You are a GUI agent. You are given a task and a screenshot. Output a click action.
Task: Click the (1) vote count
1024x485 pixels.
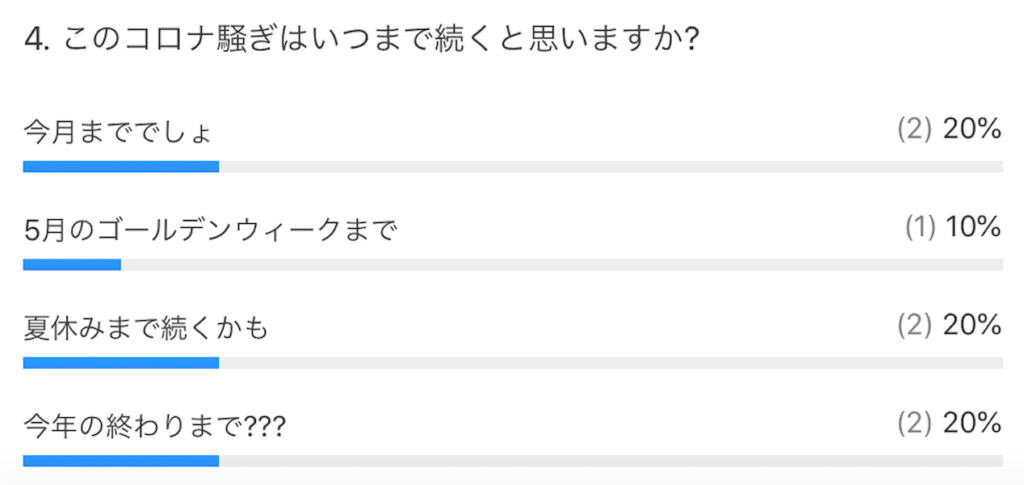point(920,229)
